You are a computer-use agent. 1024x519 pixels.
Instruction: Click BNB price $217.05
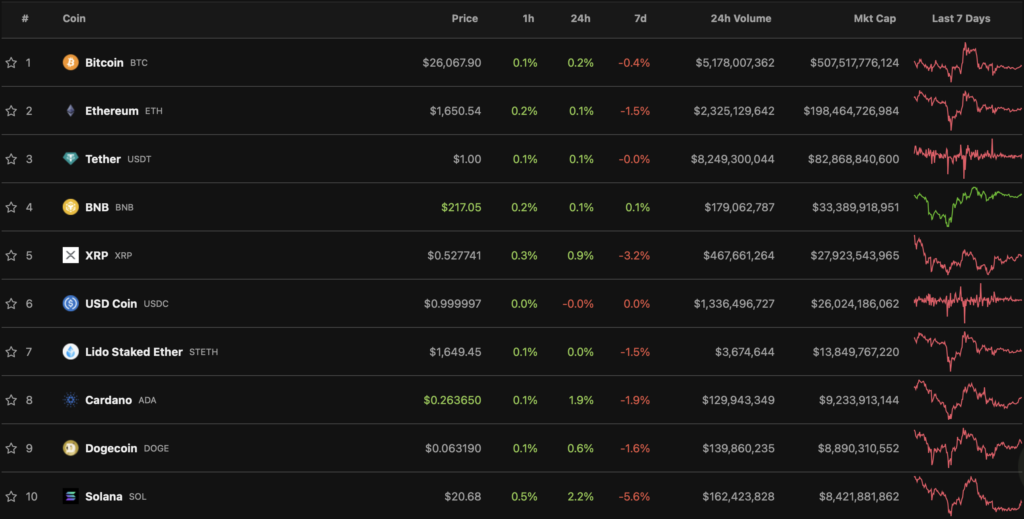(461, 207)
